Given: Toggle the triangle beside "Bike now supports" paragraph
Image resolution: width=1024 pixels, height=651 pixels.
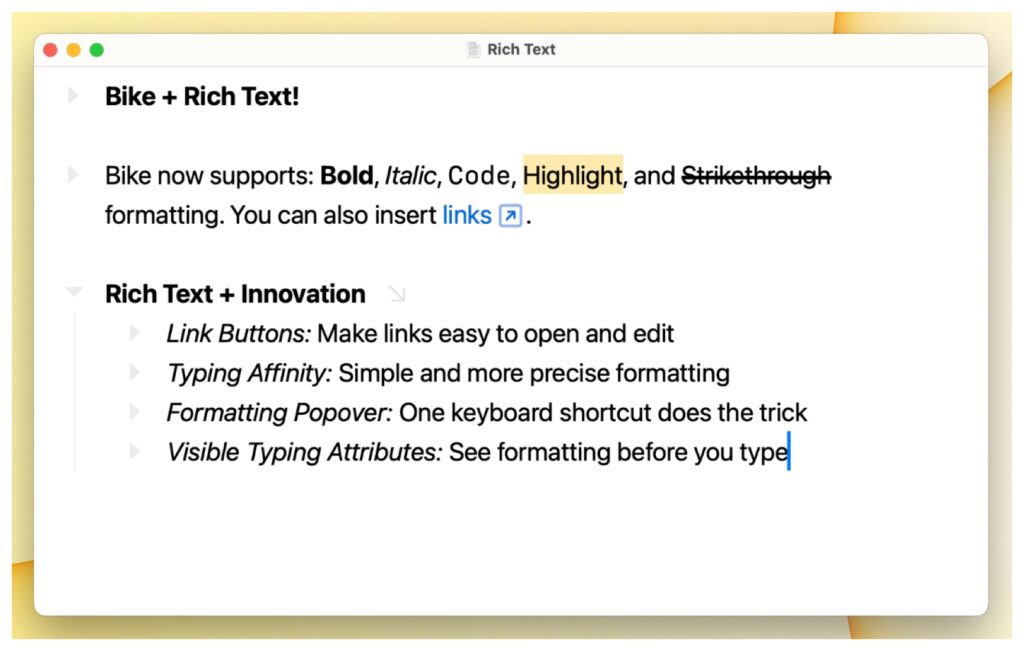Looking at the screenshot, I should point(73,175).
